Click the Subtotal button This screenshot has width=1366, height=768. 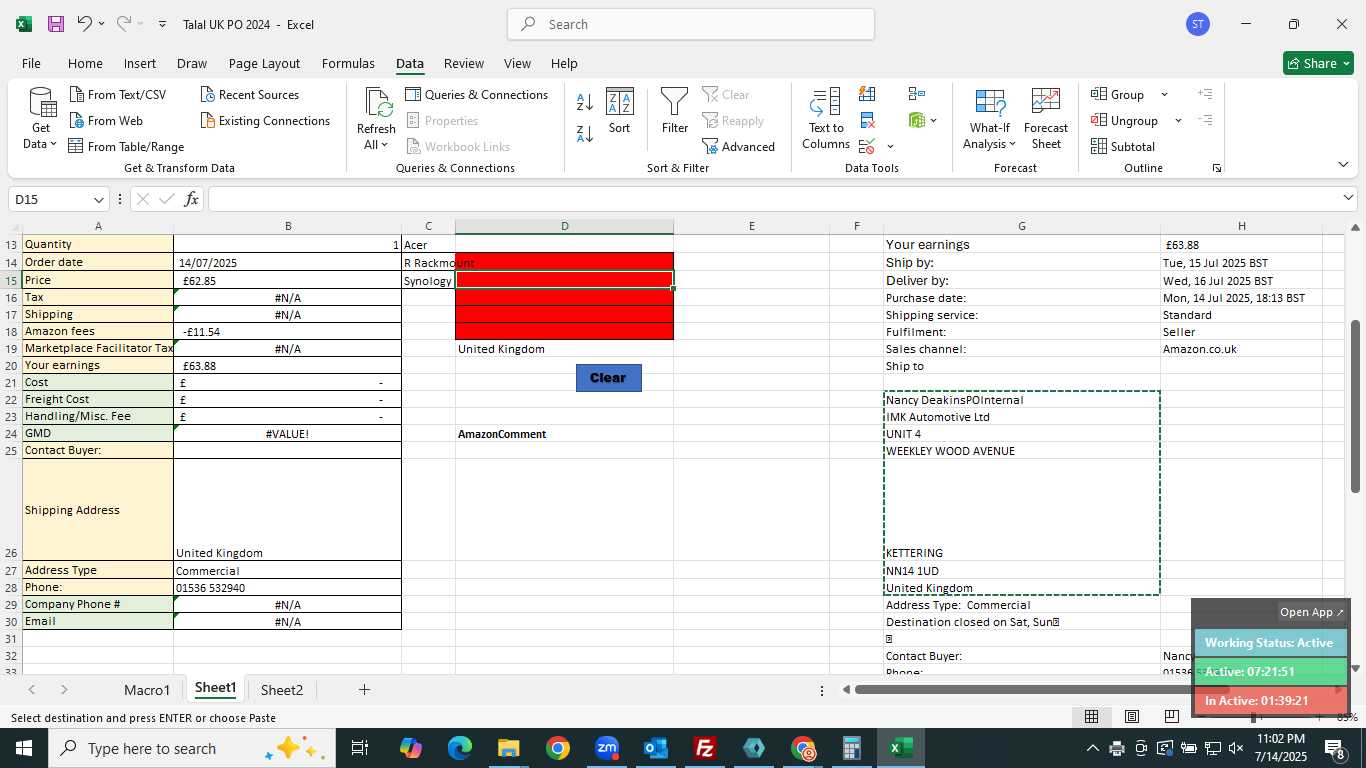[1123, 147]
